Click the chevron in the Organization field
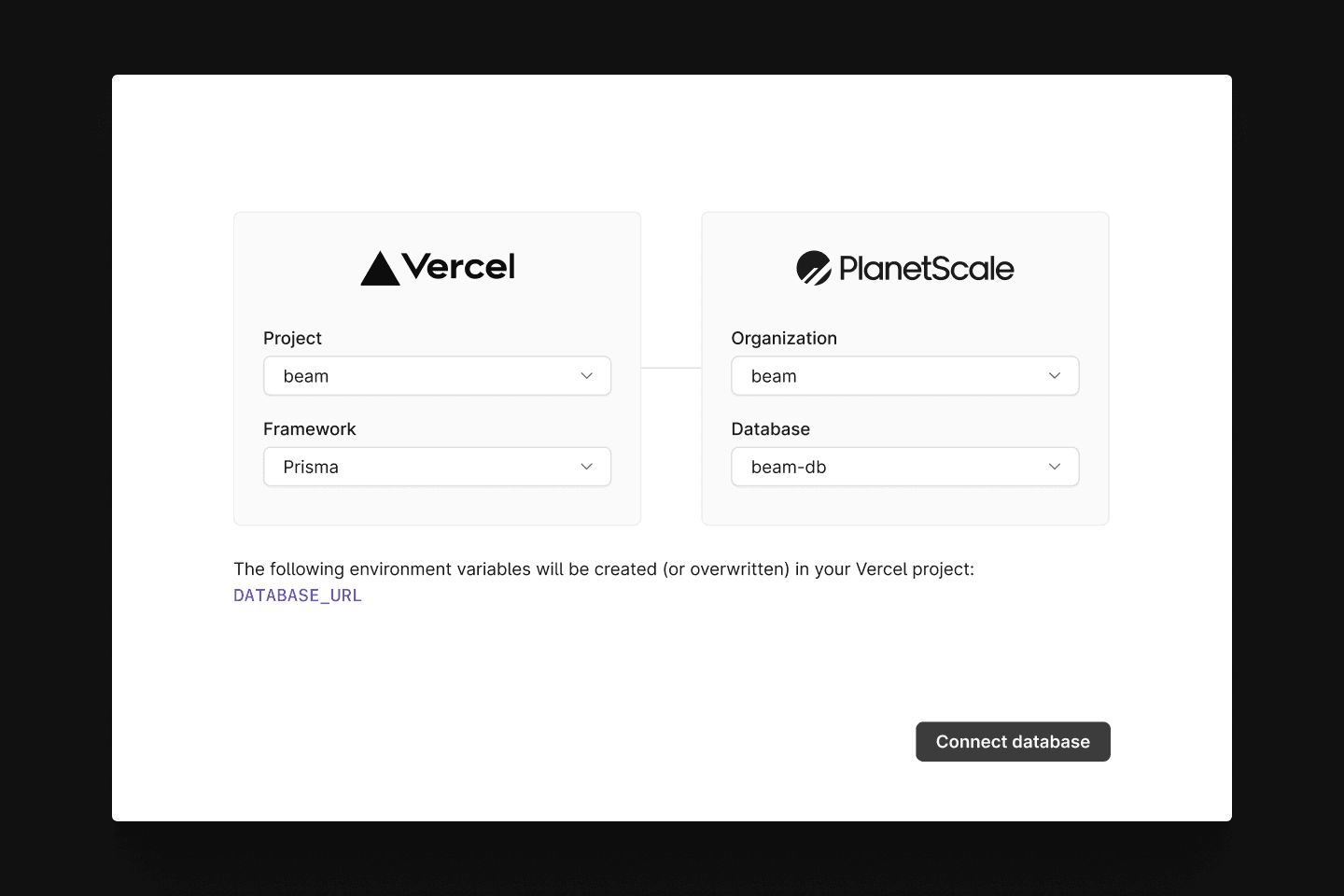 [1055, 376]
